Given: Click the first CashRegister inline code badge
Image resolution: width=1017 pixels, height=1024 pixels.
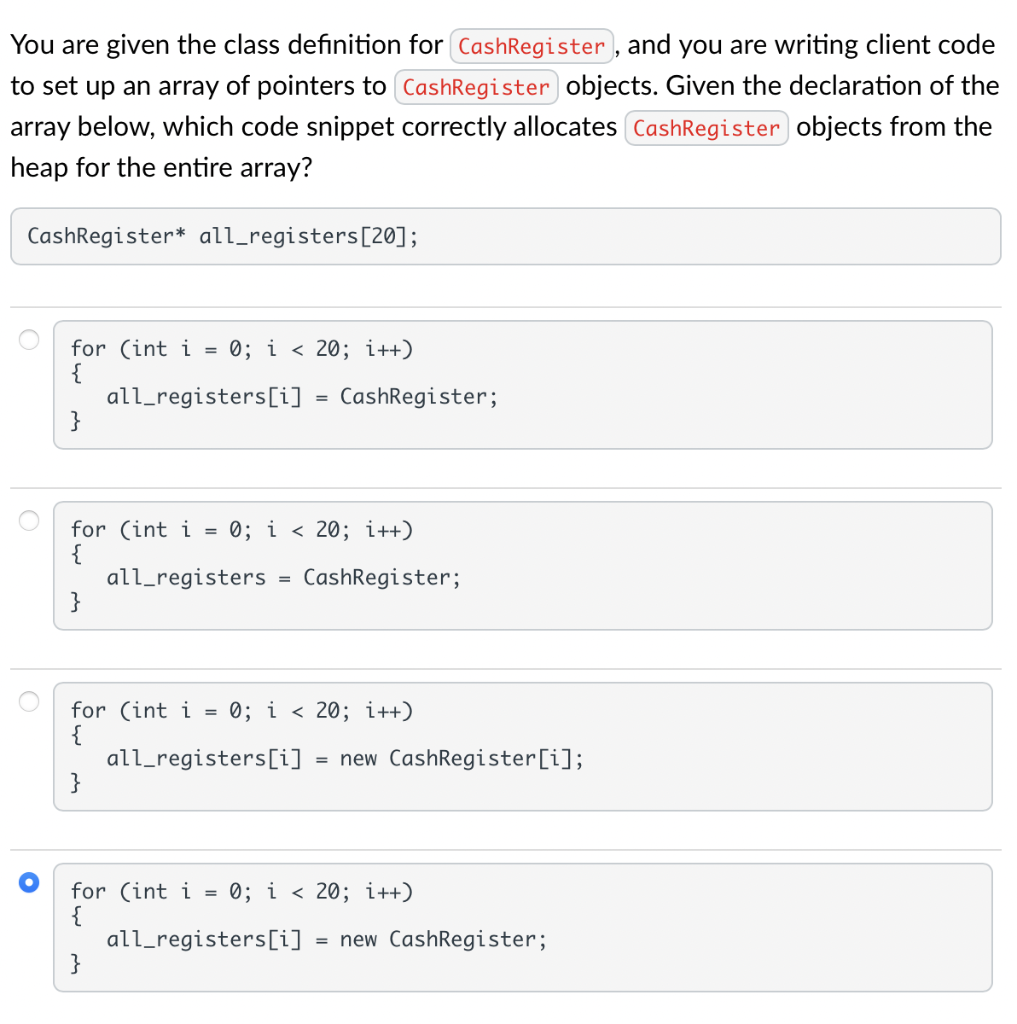Looking at the screenshot, I should coord(531,45).
